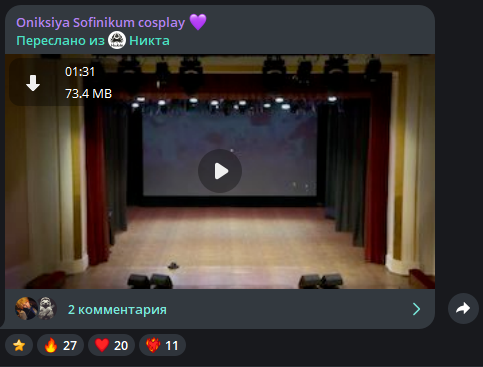Forward the post using the share arrow

(x=463, y=308)
